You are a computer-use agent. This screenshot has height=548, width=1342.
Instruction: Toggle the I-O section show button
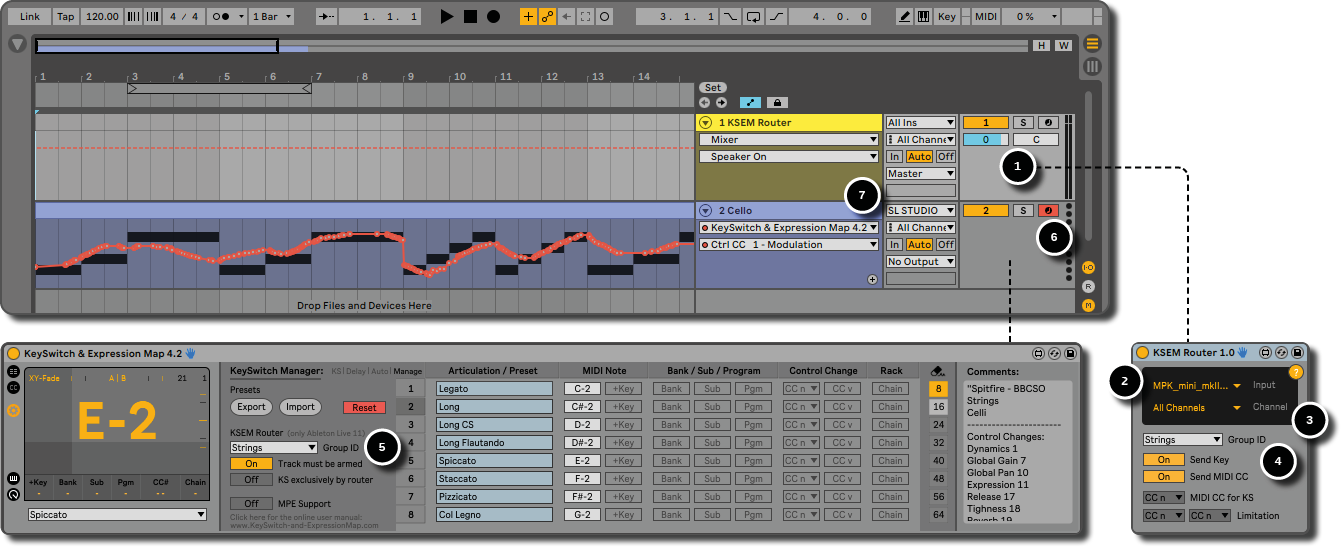point(1089,268)
